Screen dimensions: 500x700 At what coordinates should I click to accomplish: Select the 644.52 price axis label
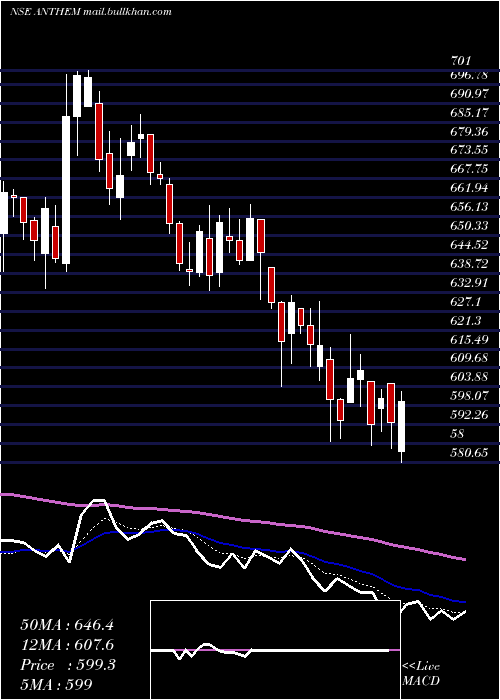coord(469,245)
